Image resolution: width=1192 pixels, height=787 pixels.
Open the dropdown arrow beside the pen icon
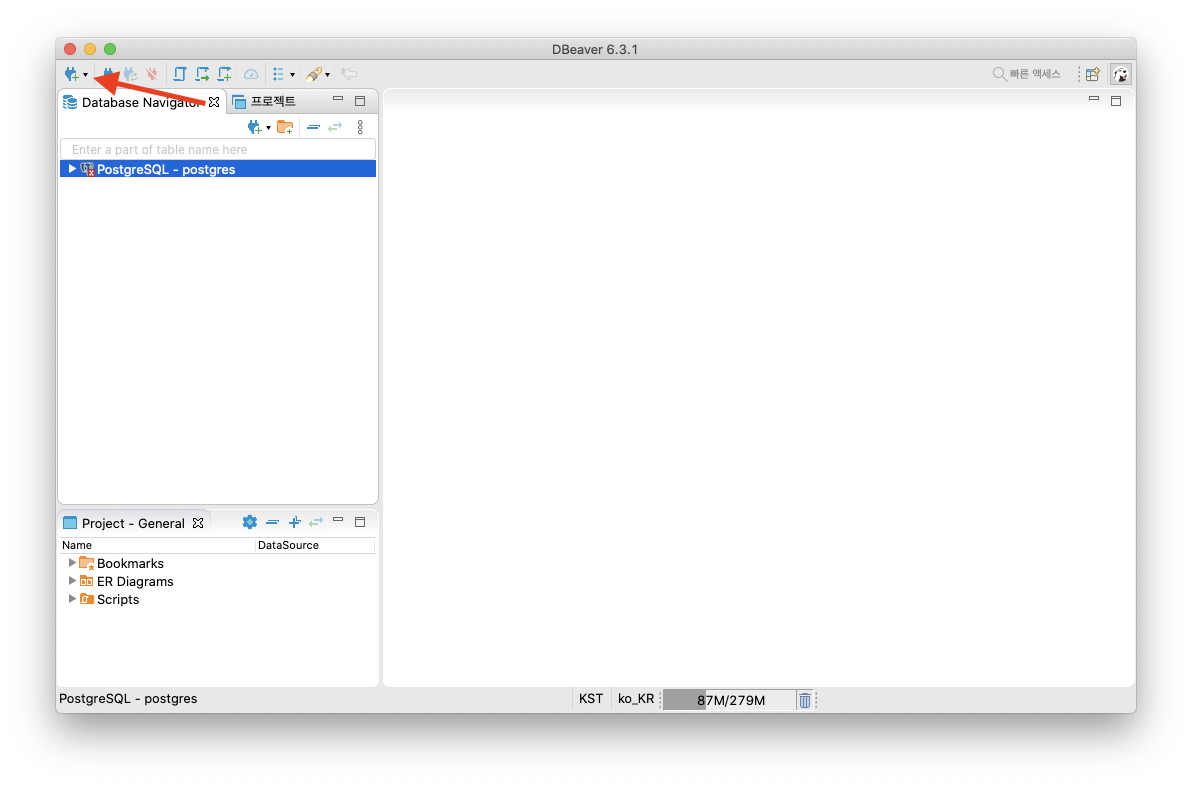tap(328, 75)
